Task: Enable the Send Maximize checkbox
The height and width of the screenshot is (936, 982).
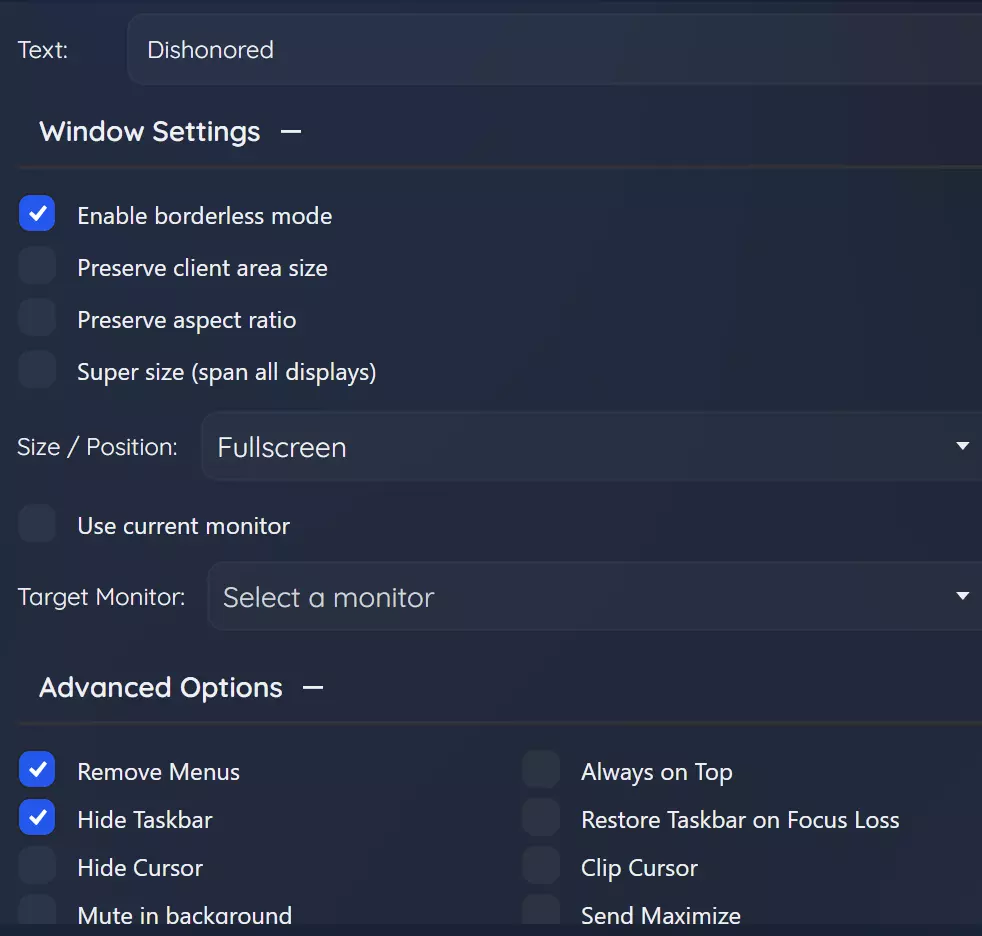Action: 541,913
